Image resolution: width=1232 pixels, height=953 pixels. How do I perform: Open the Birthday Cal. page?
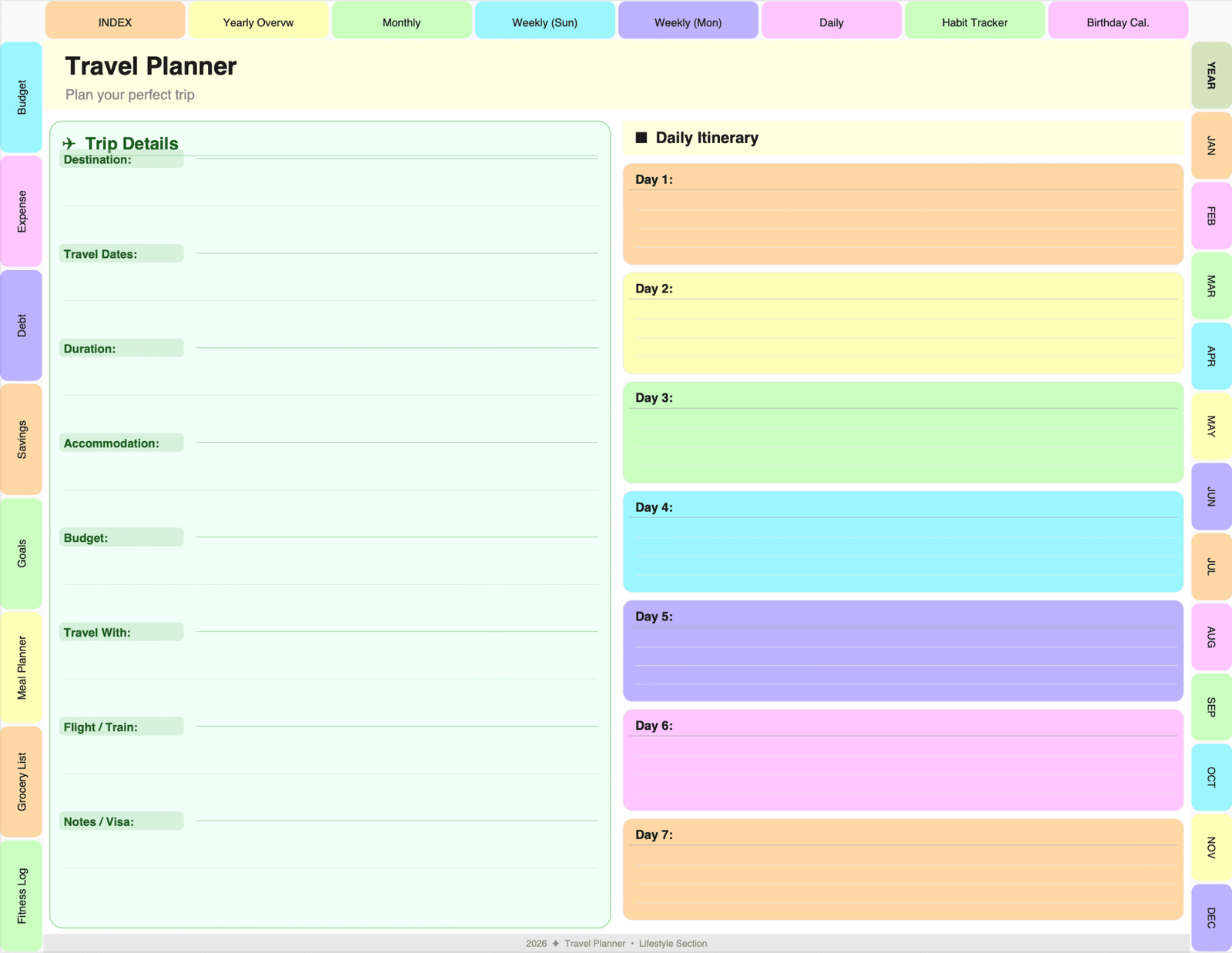pos(1117,21)
